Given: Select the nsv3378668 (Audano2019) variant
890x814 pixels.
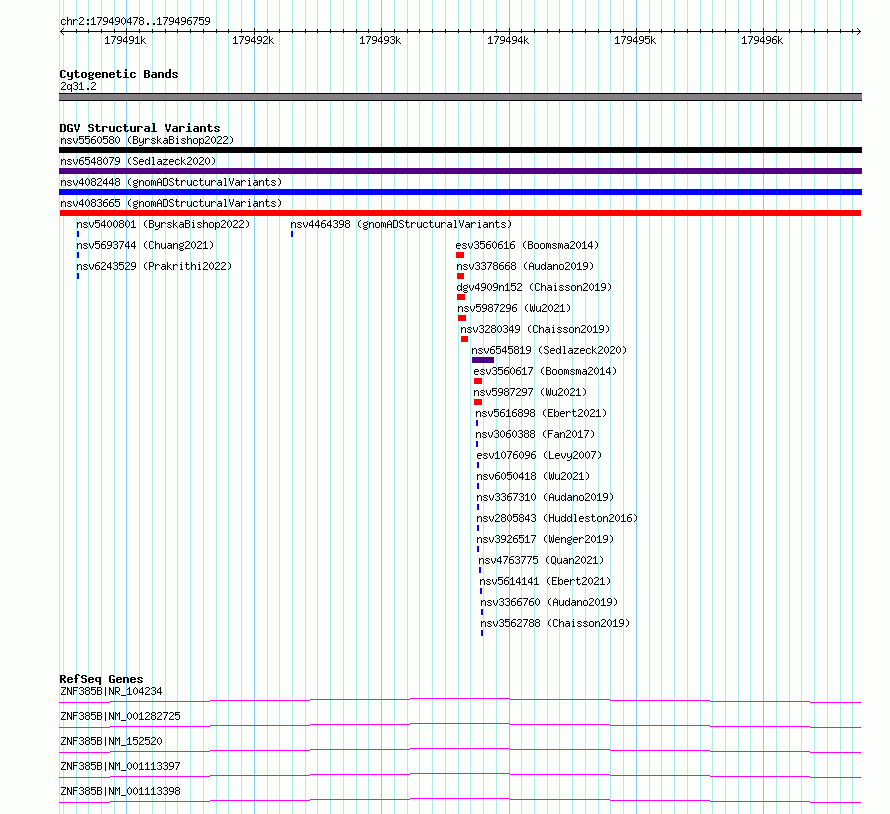Looking at the screenshot, I should click(x=525, y=266).
